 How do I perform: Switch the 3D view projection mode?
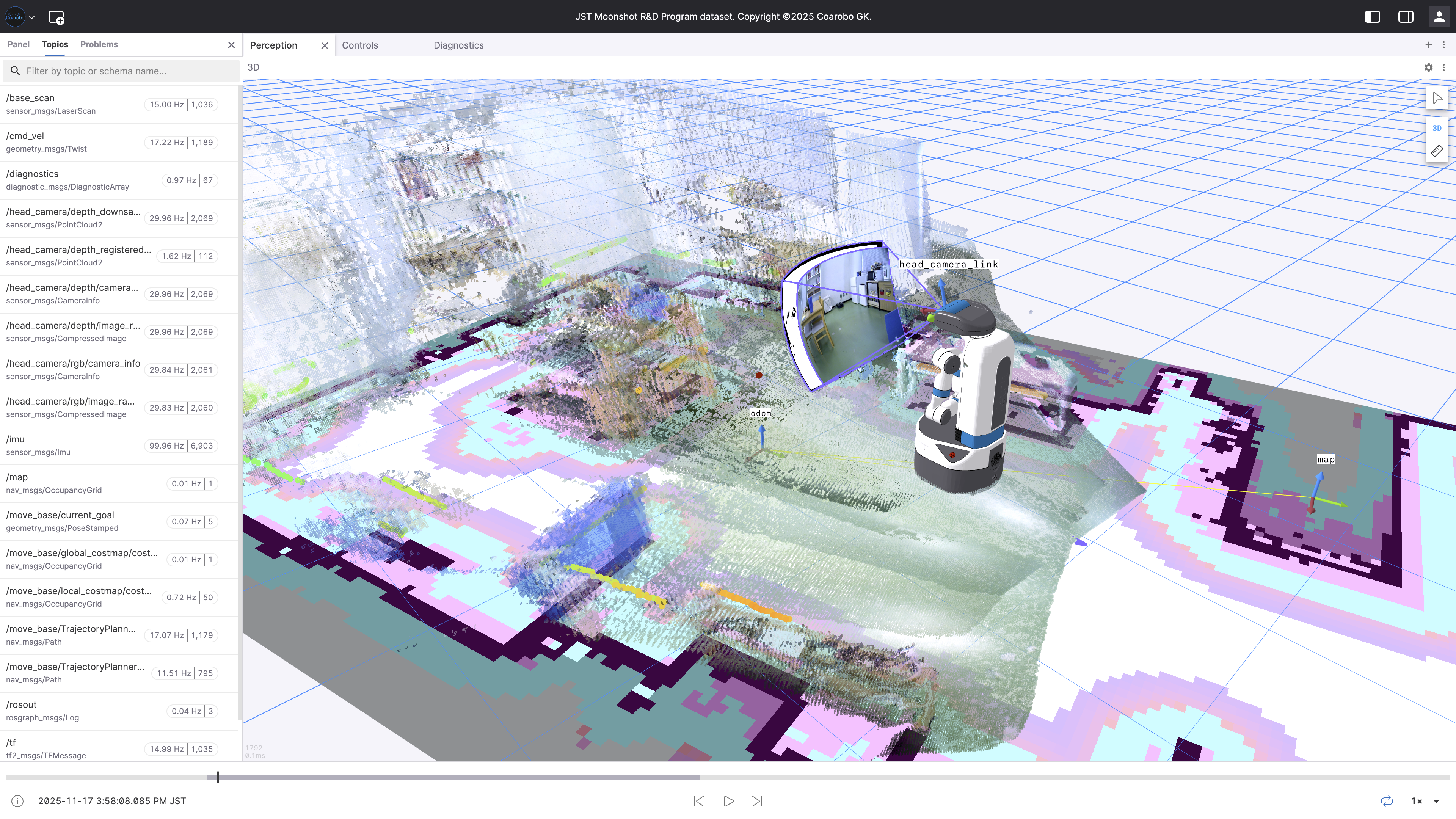[1437, 128]
